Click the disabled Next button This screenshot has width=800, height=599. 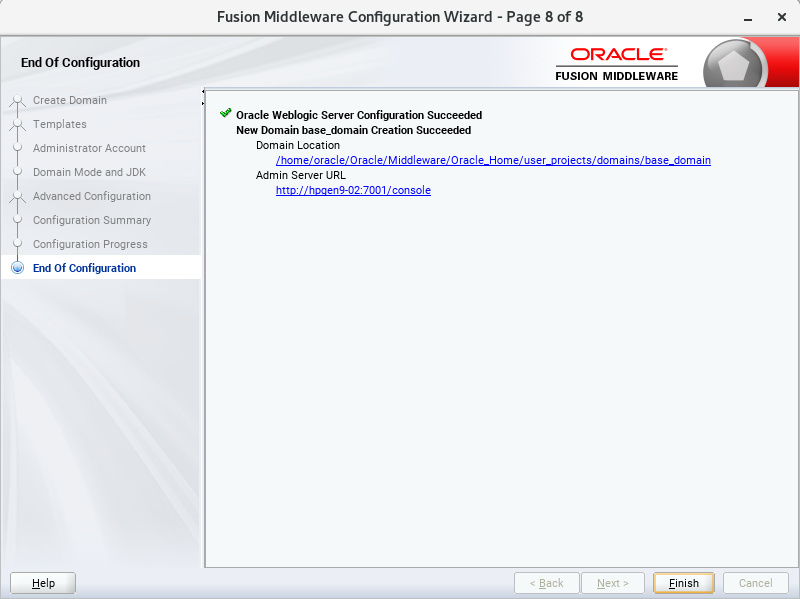click(x=613, y=583)
